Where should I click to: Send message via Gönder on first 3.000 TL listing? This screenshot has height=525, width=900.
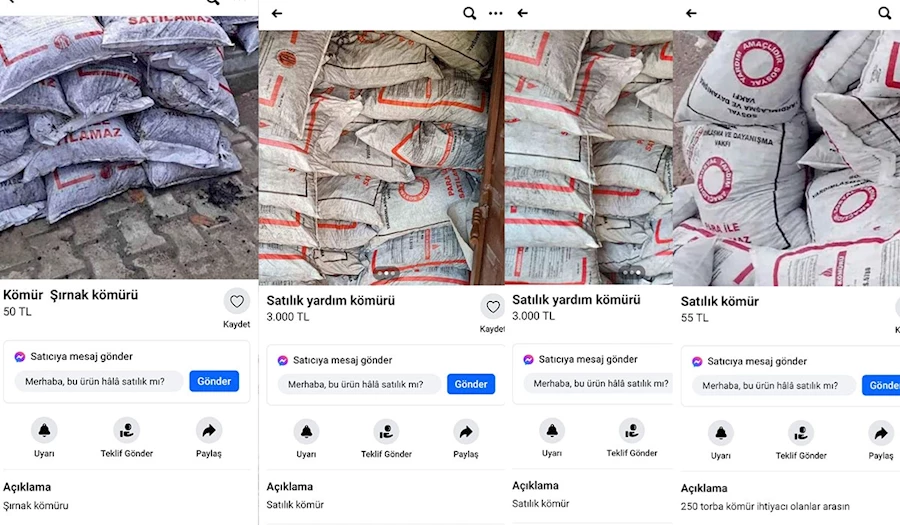click(471, 384)
